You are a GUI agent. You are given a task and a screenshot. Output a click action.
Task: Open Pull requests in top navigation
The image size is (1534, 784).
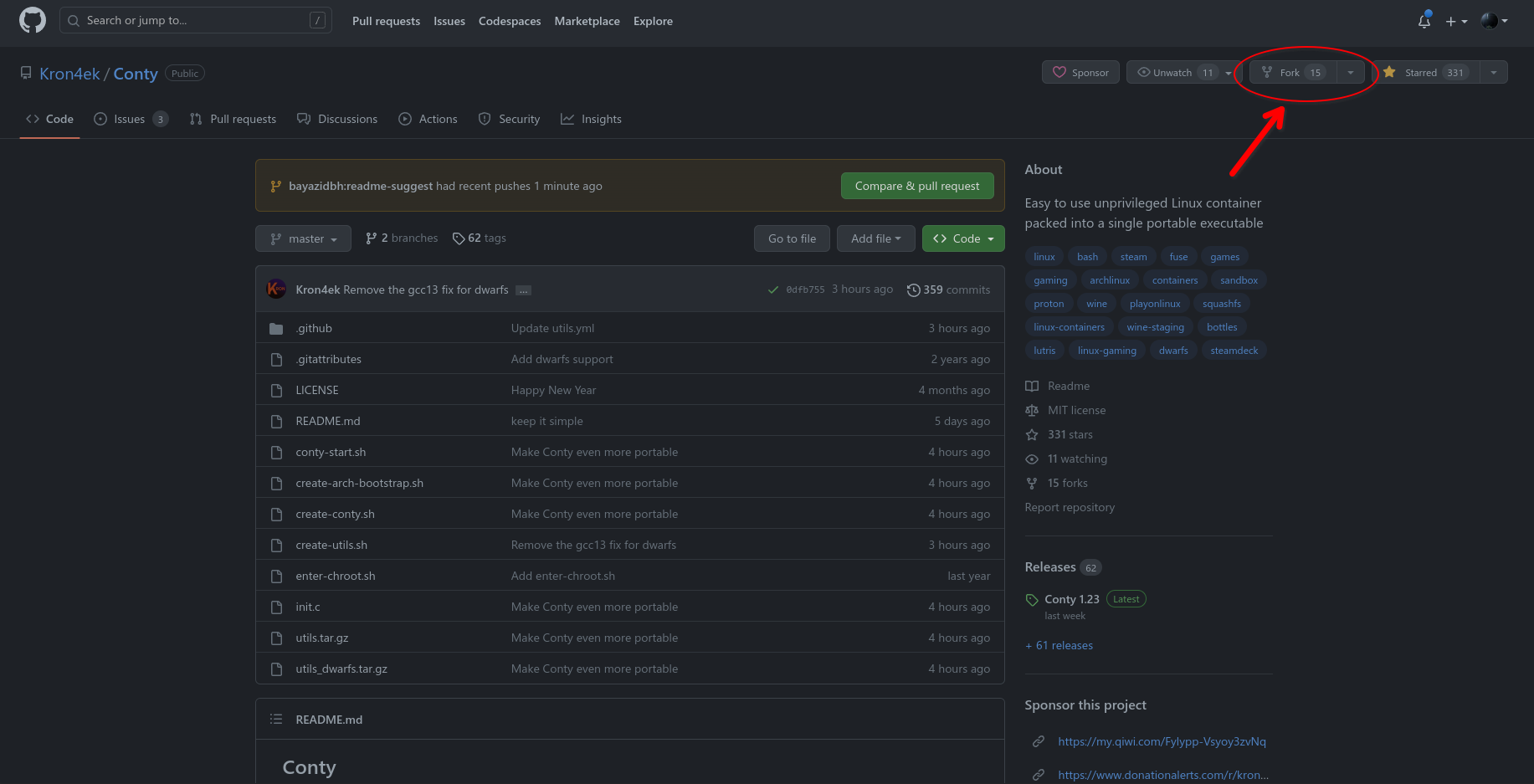click(386, 21)
